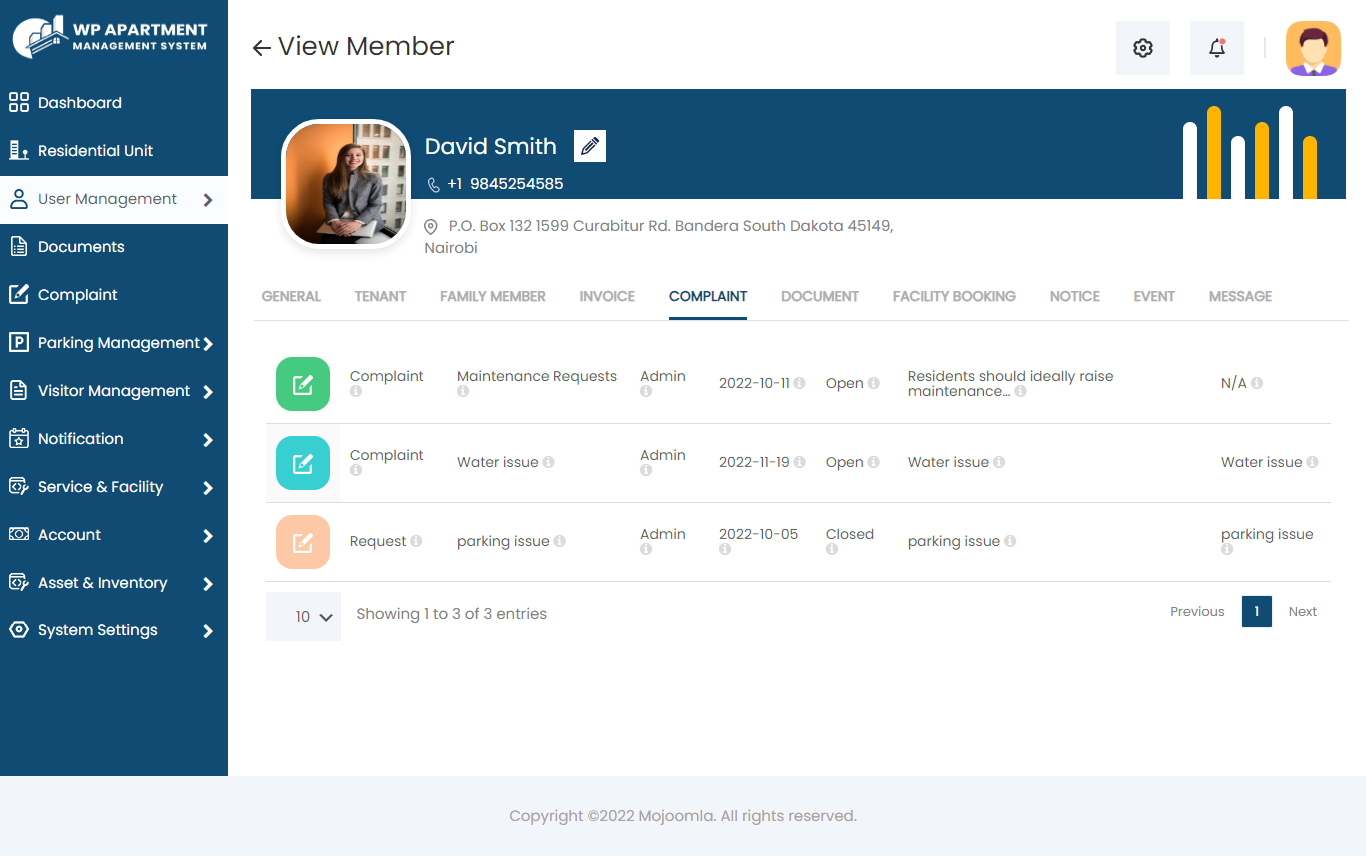Click the Notification calendar icon in sidebar
1366x857 pixels.
[x=18, y=438]
